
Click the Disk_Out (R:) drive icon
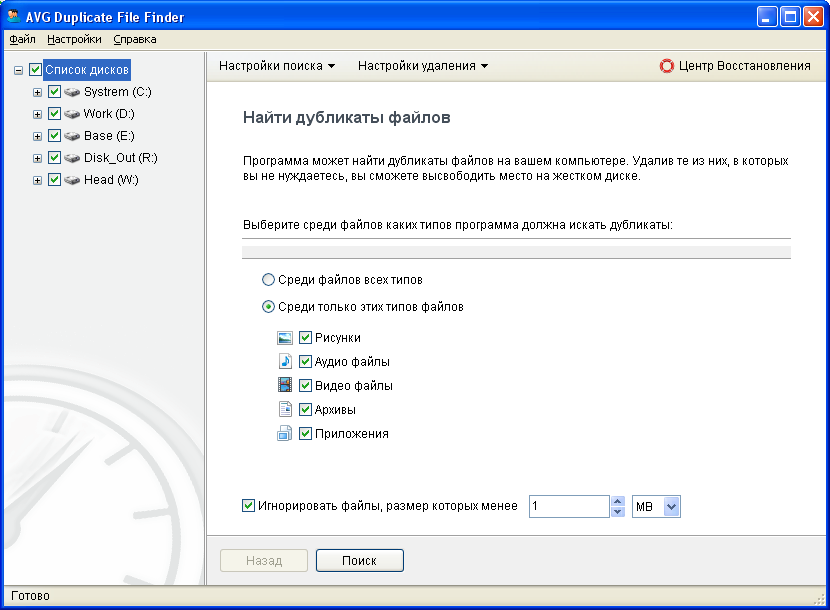click(72, 158)
